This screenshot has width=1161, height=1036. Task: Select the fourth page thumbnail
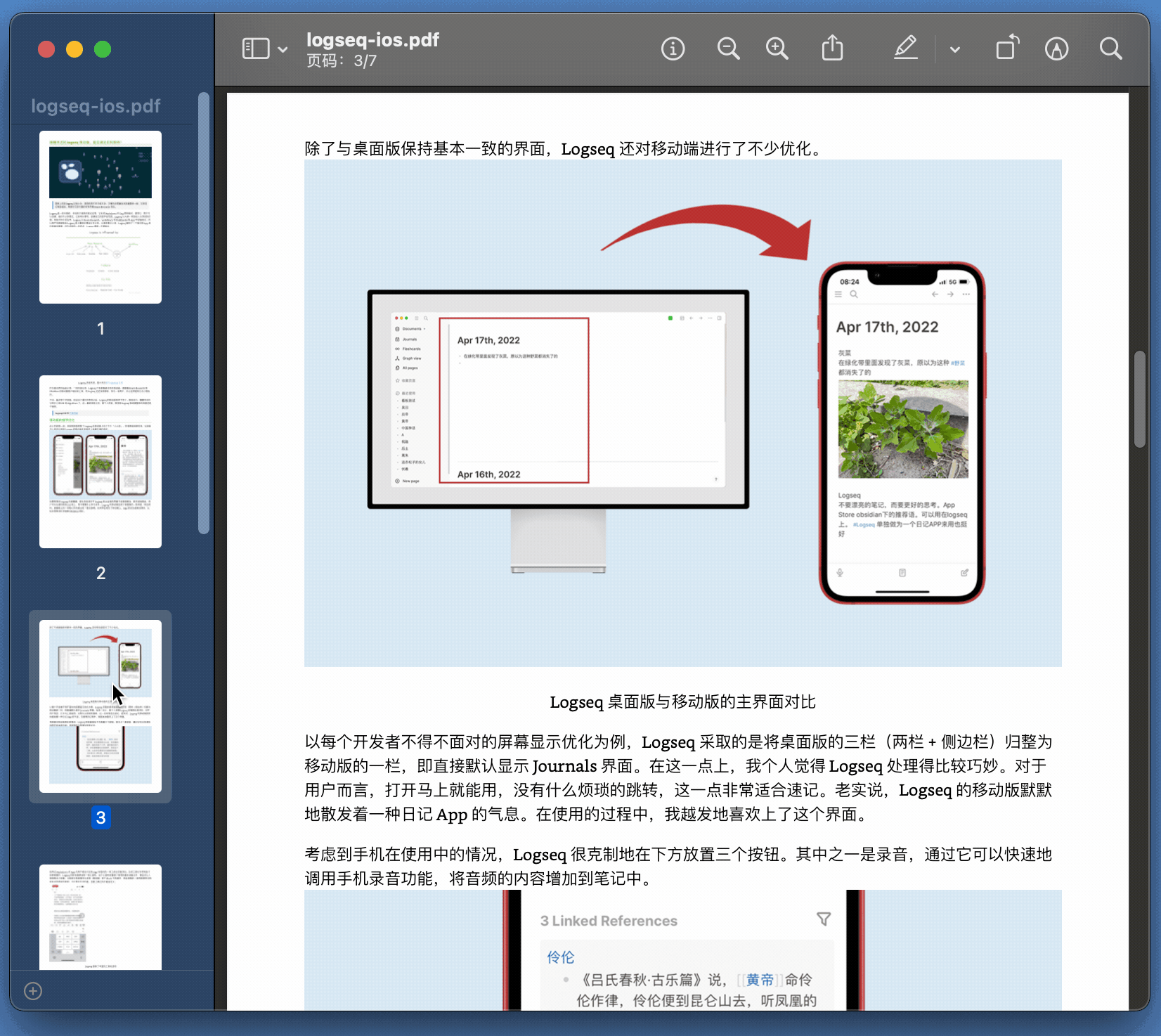coord(100,917)
